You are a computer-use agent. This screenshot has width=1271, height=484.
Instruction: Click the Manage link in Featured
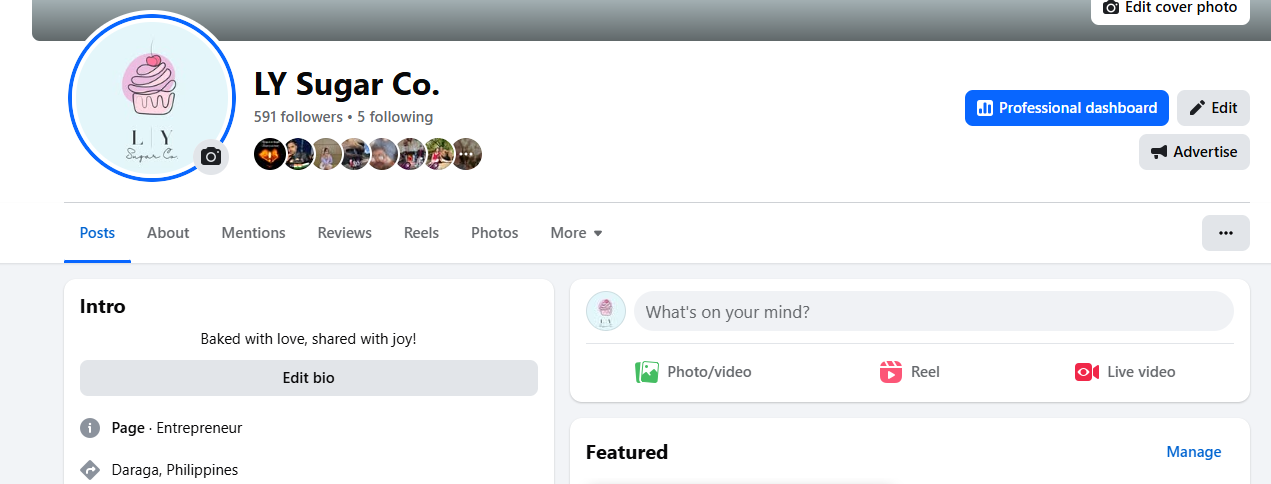coord(1193,452)
